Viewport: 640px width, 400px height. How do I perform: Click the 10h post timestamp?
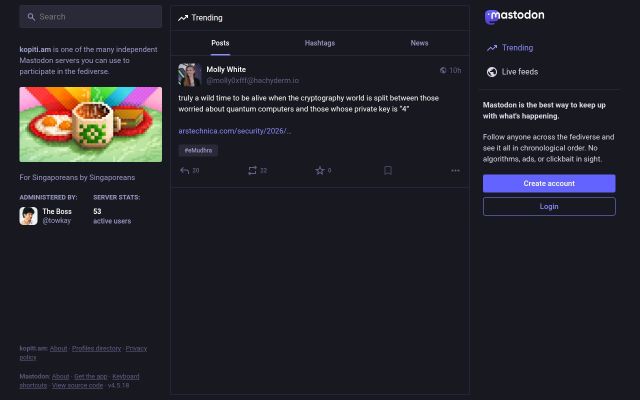455,70
